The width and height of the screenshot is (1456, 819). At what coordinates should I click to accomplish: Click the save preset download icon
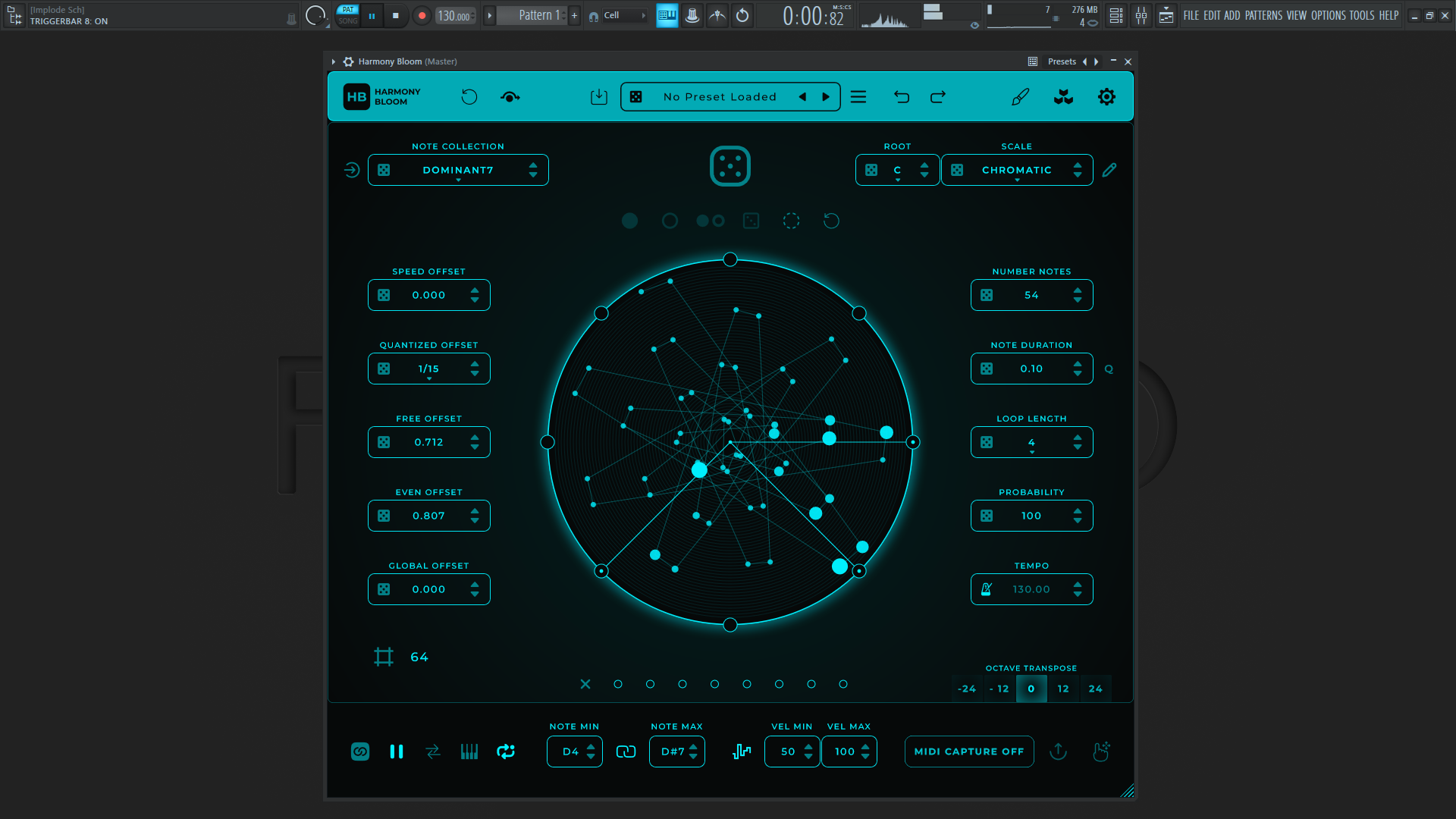599,97
